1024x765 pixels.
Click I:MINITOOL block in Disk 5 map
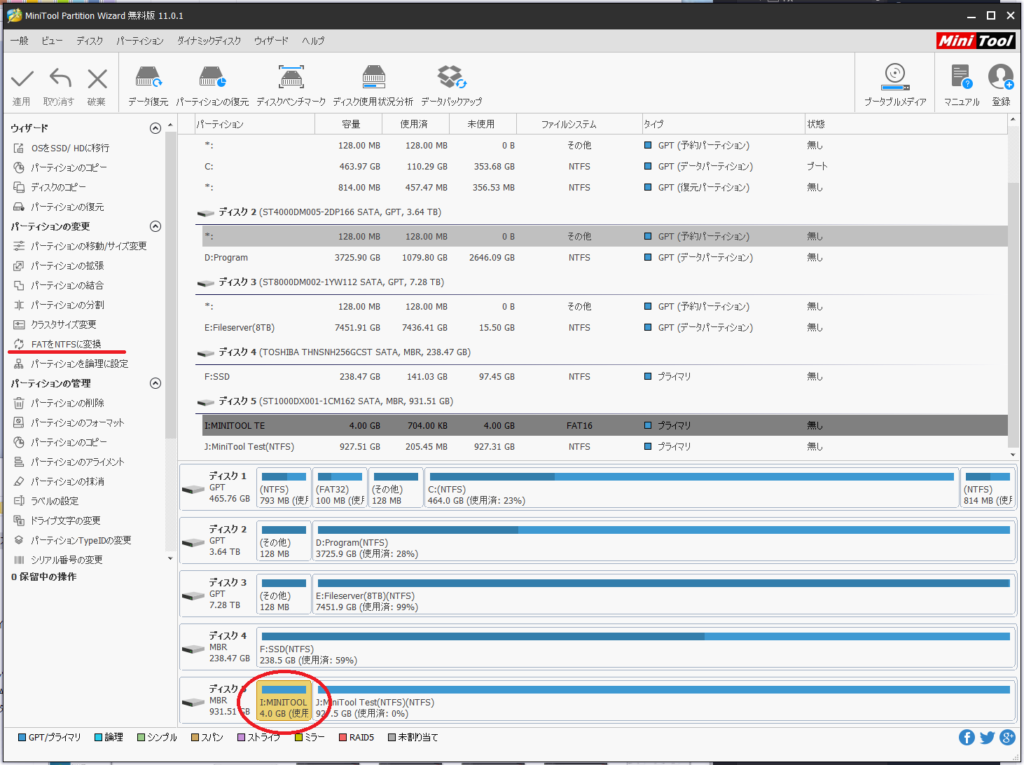tap(283, 700)
